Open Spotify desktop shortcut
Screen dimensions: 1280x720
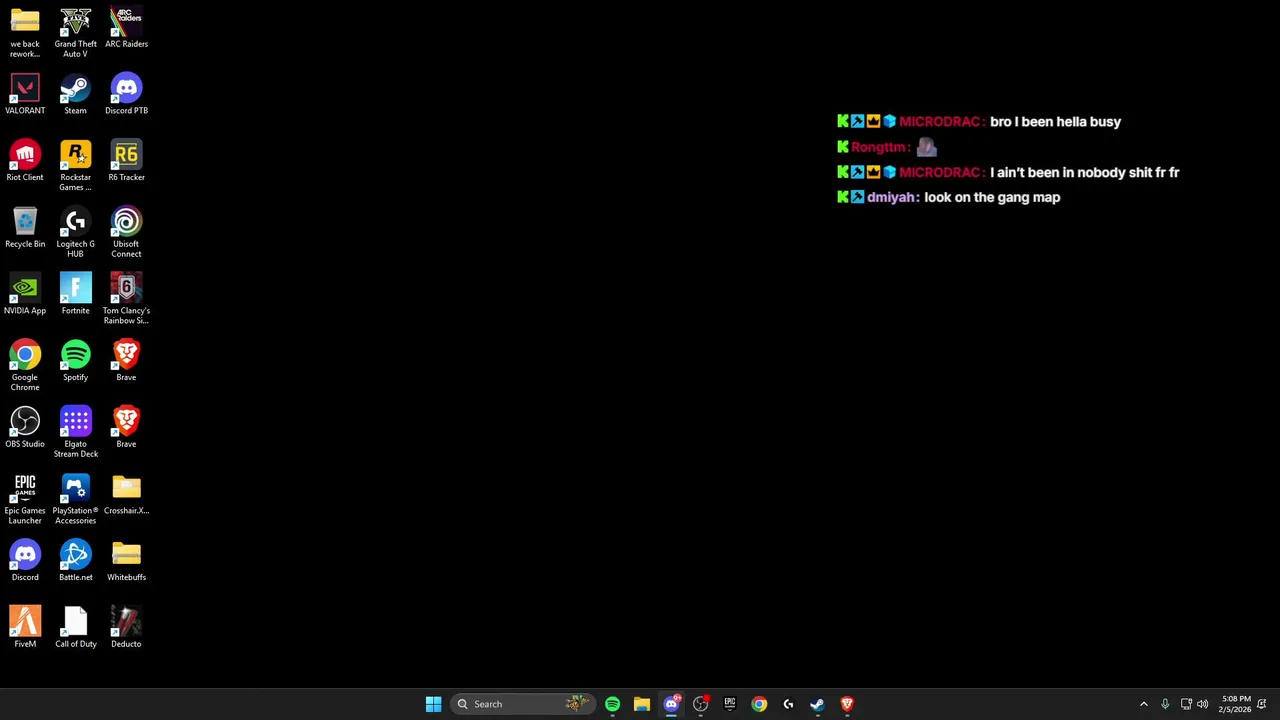[75, 361]
